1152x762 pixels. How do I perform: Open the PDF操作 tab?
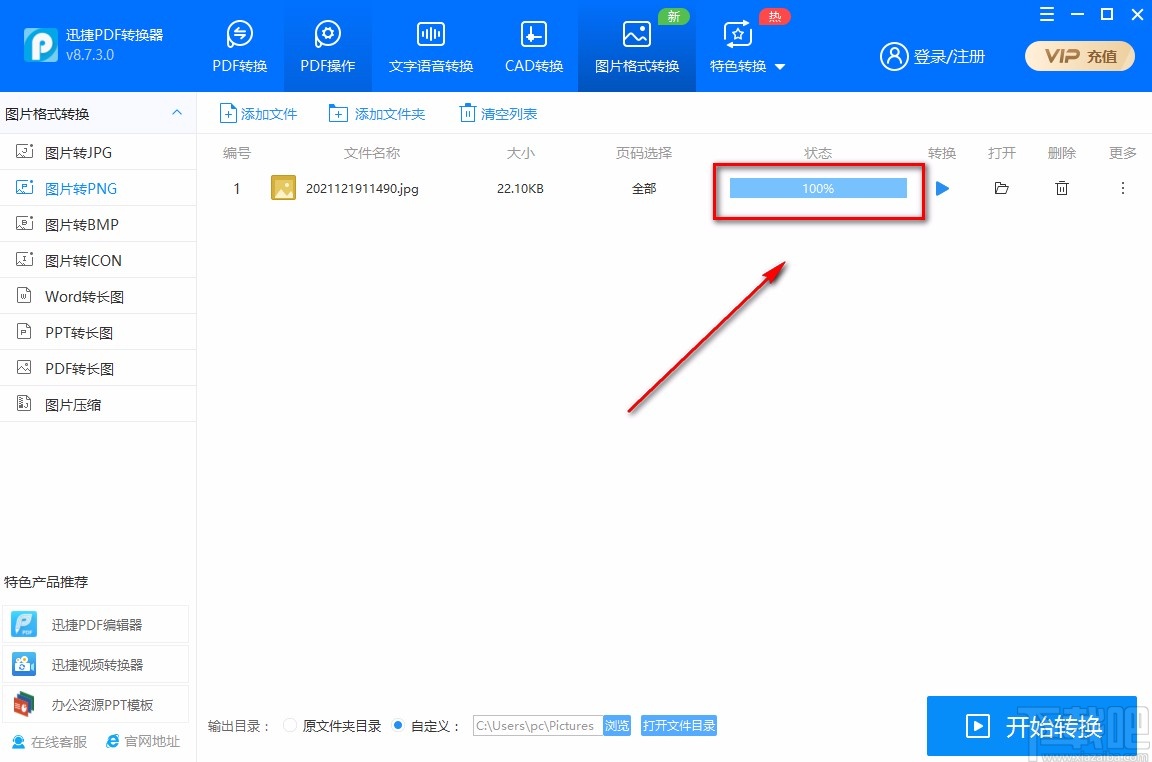[x=328, y=46]
